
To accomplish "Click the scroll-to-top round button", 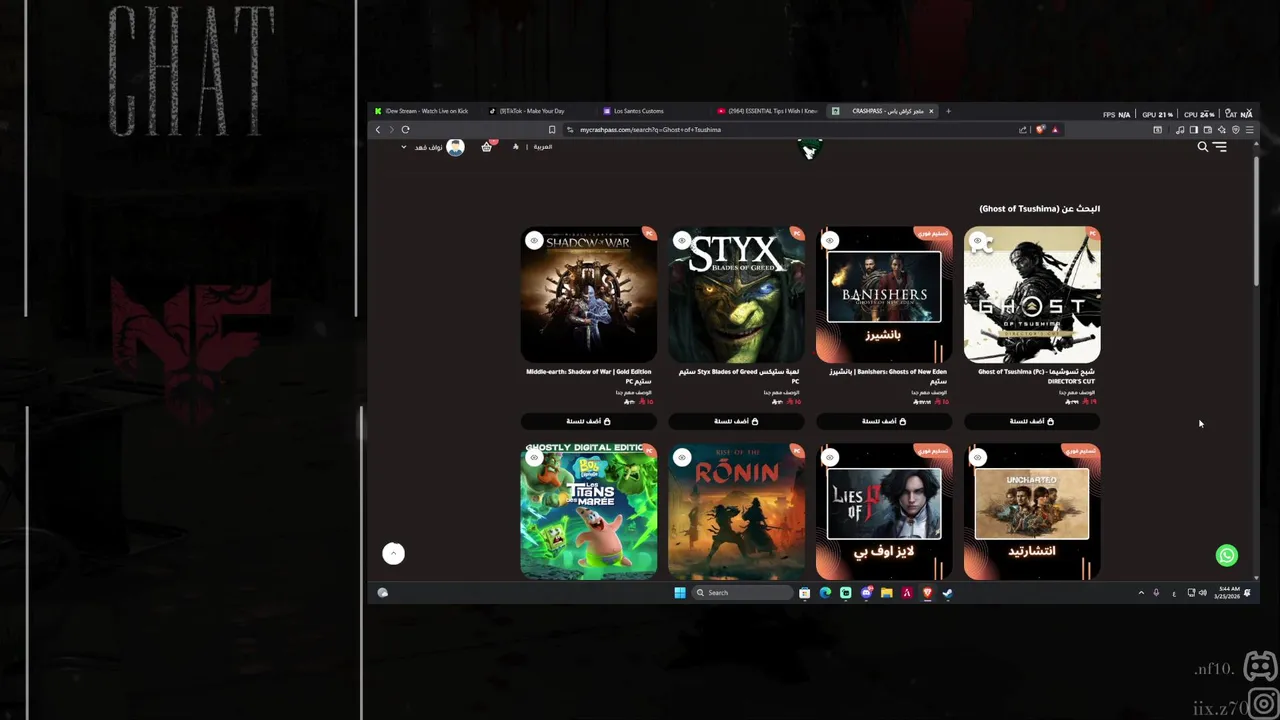I will (393, 553).
